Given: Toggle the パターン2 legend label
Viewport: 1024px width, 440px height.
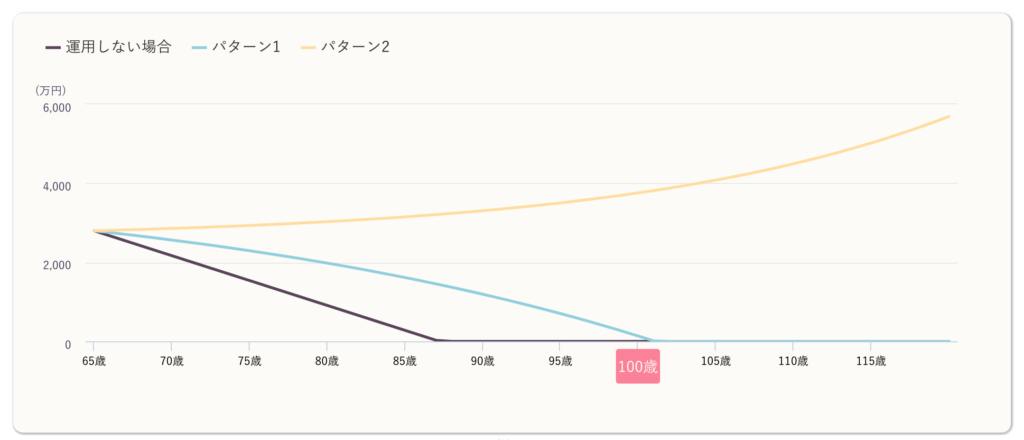Looking at the screenshot, I should pos(356,47).
